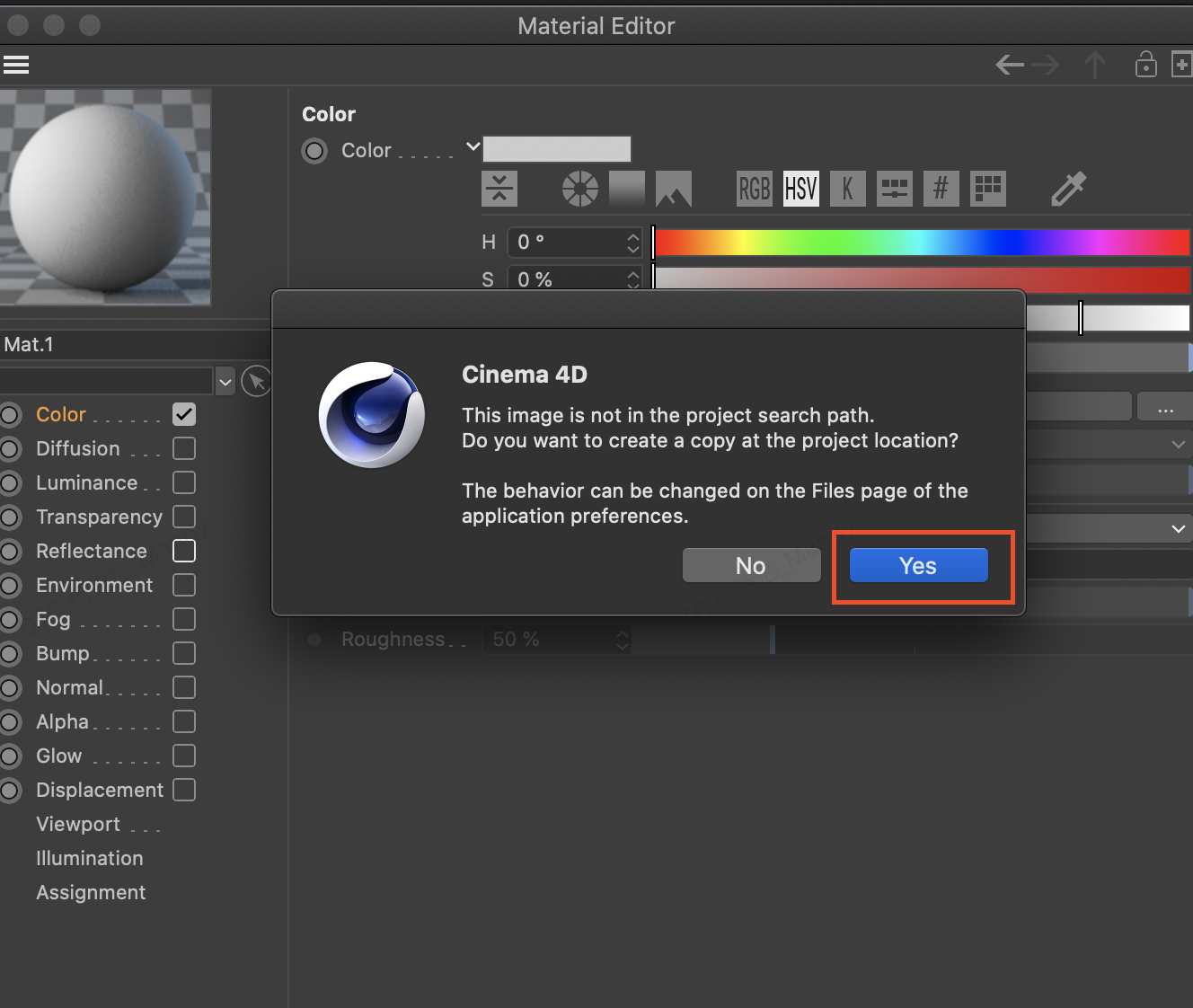
Task: Click the Mat.1 material name field
Action: (x=135, y=345)
